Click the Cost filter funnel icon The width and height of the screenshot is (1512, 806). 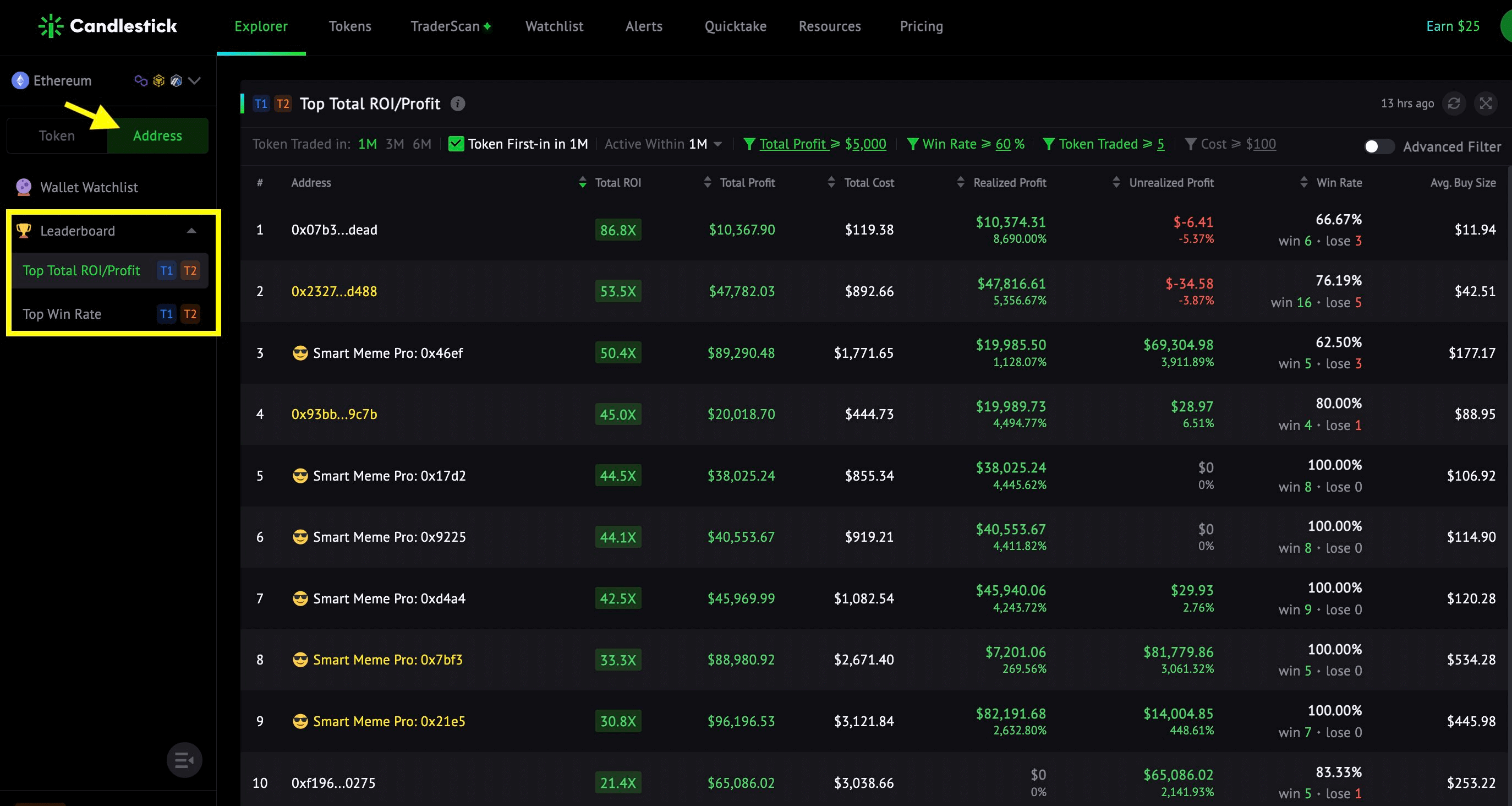[x=1190, y=144]
